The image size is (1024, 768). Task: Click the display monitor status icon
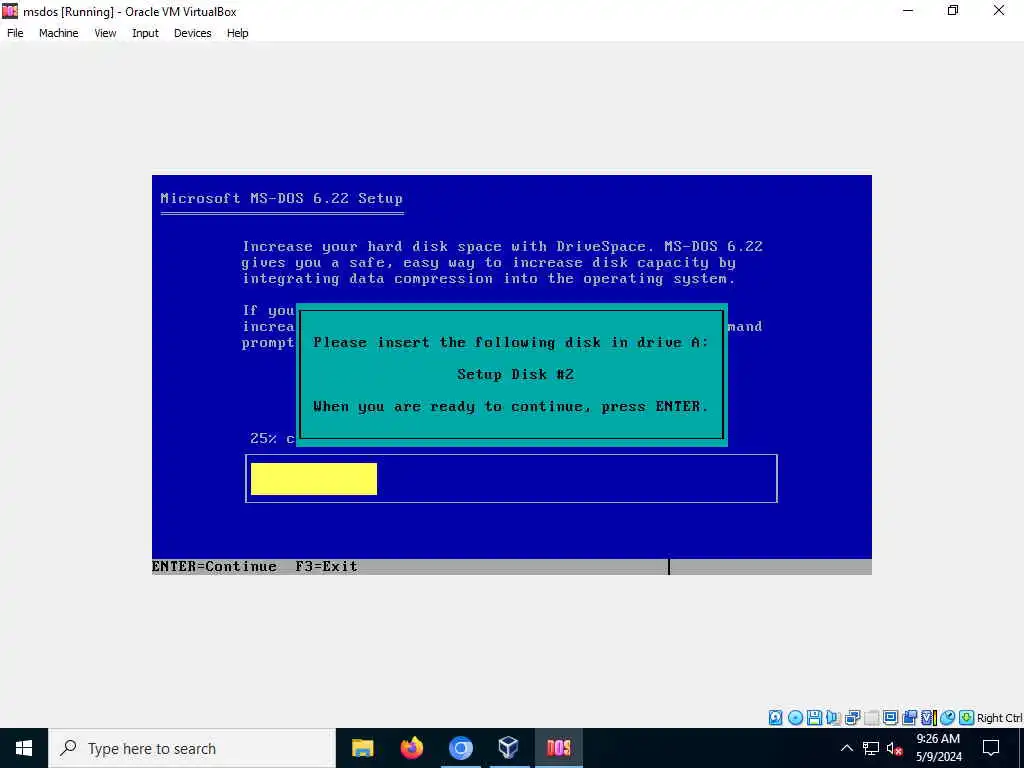tap(890, 718)
